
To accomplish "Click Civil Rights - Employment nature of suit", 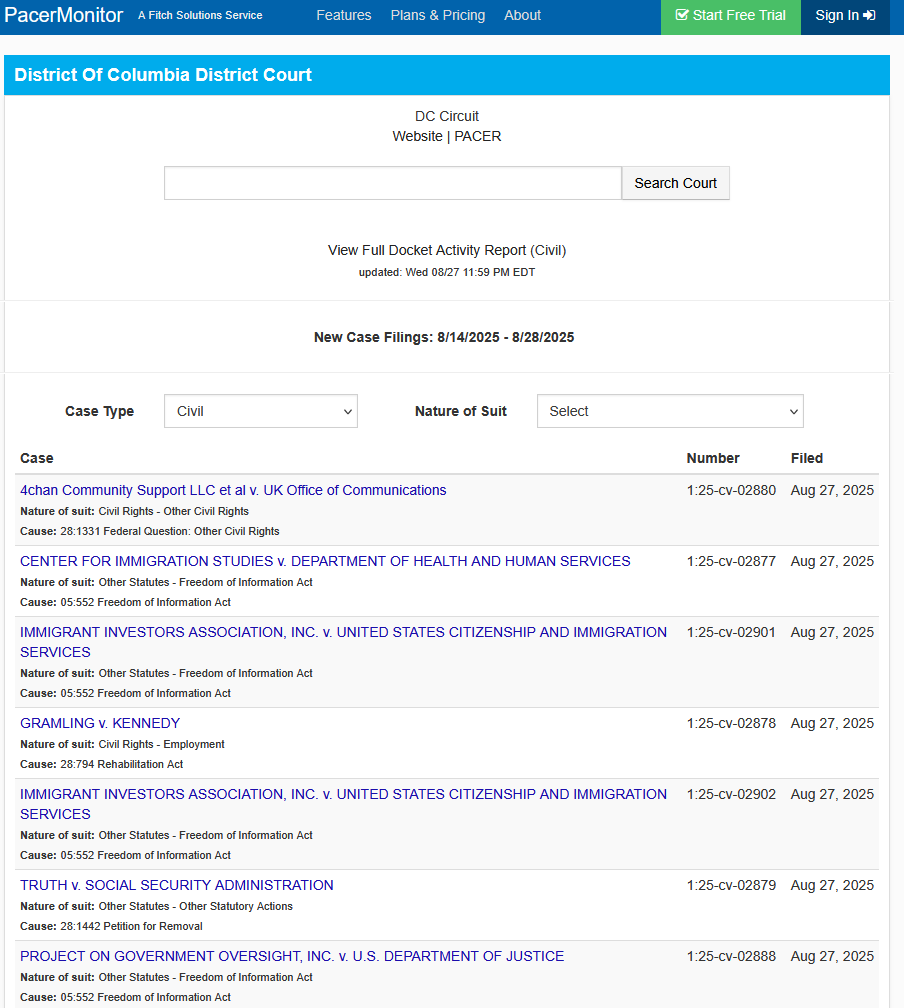I will [161, 744].
